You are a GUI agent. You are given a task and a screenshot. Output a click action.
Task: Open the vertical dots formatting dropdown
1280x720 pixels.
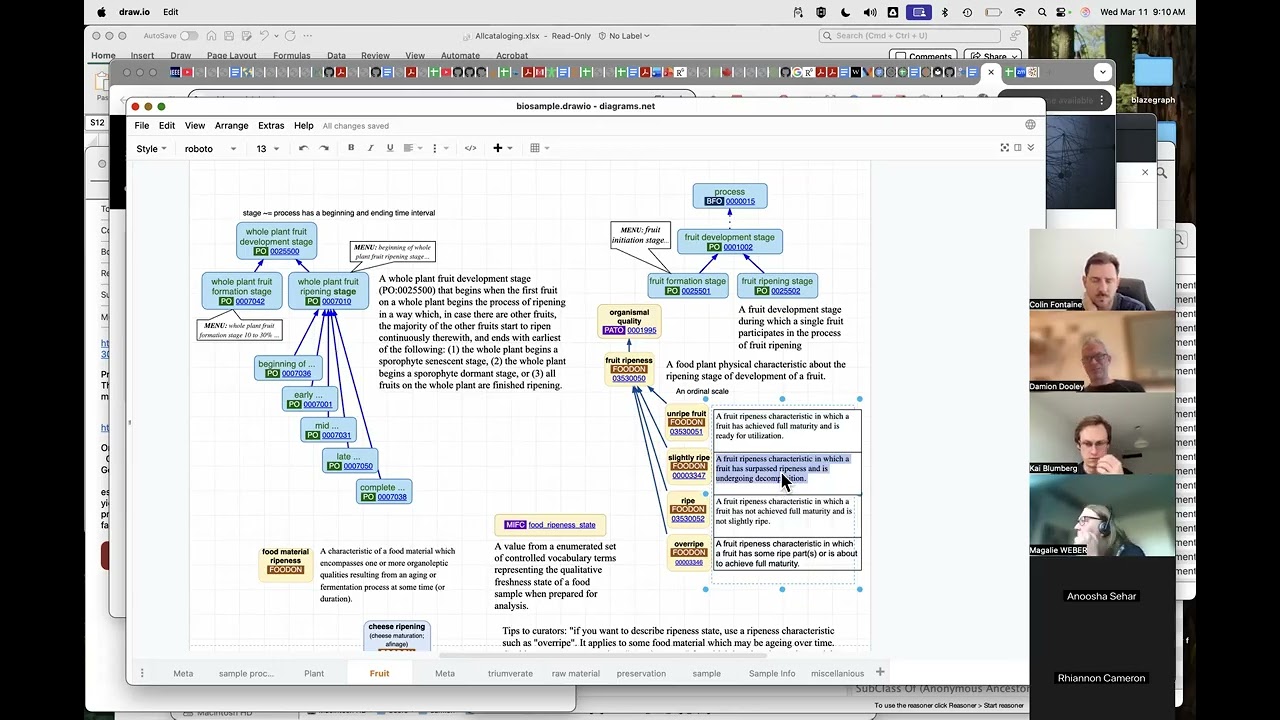coord(439,148)
